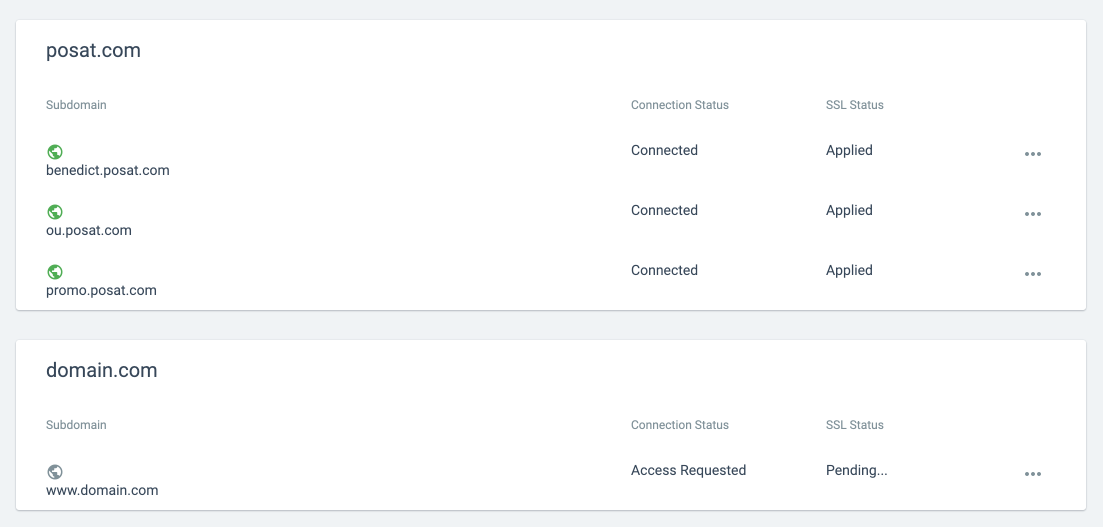The image size is (1103, 527).
Task: Click the Pending... SSL status
Action: coord(856,470)
